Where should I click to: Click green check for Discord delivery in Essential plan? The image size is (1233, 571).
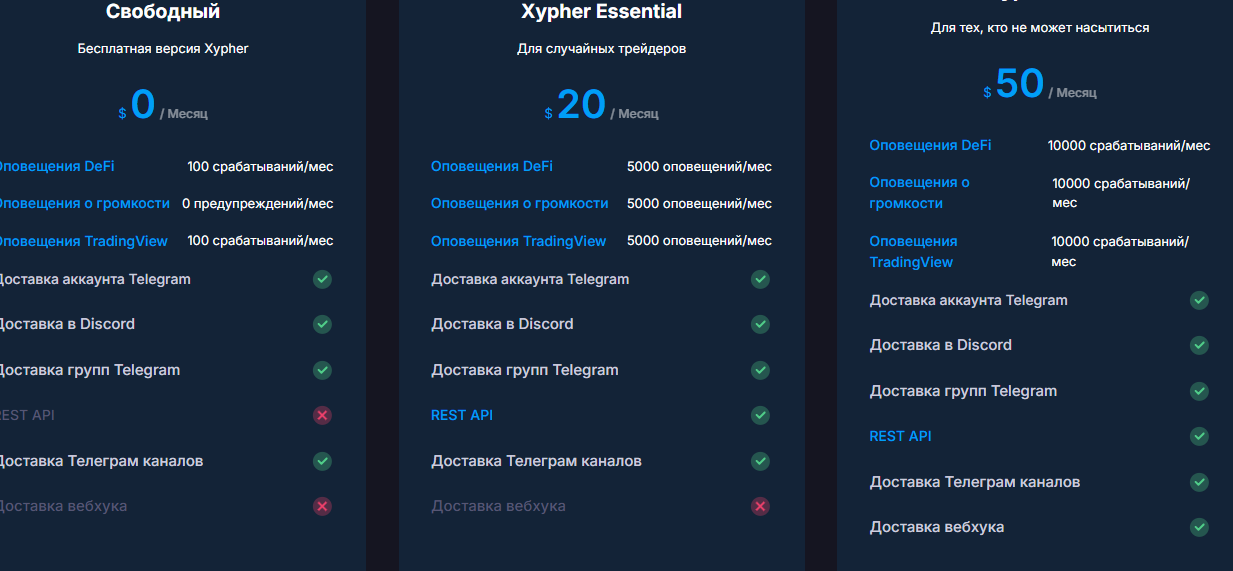[760, 324]
